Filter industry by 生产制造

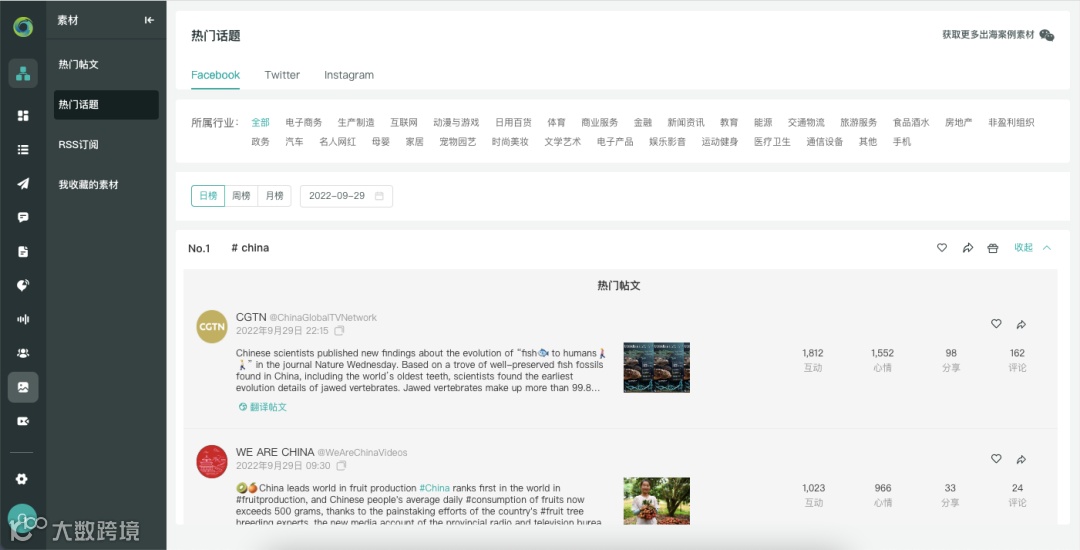(x=356, y=123)
